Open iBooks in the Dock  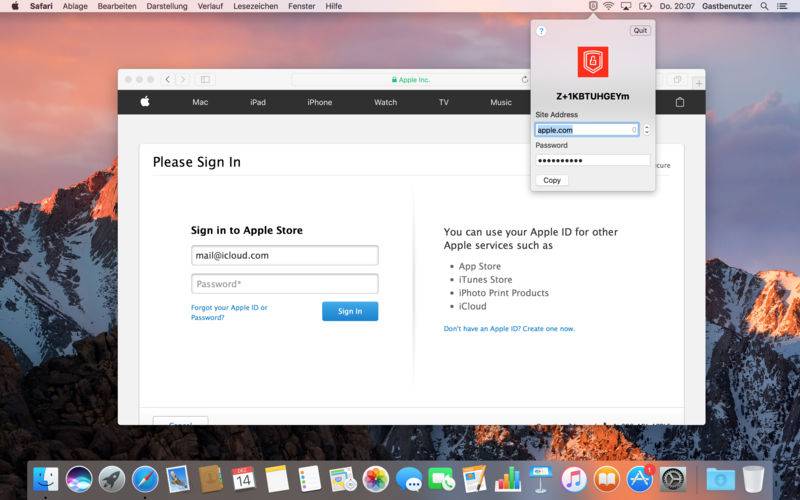(607, 479)
